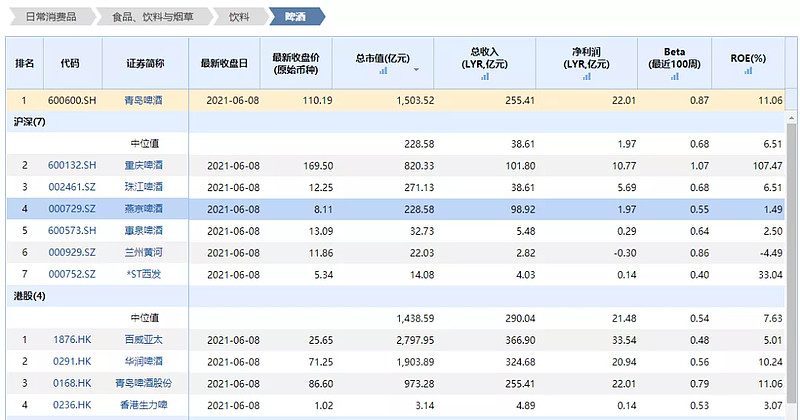Click market cap value 2,797.95
800x420 pixels.
pos(415,340)
